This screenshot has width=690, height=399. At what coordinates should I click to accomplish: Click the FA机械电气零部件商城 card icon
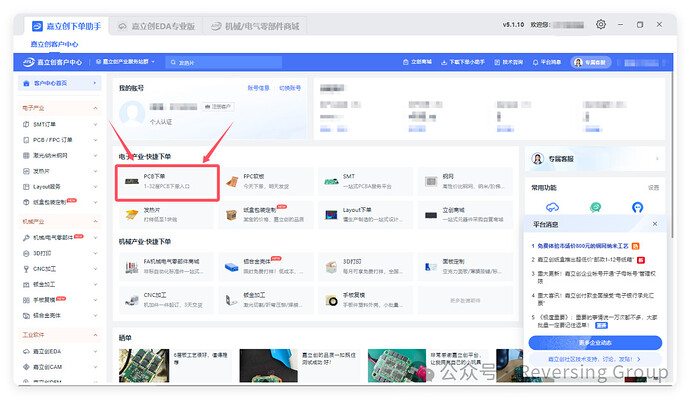point(132,267)
